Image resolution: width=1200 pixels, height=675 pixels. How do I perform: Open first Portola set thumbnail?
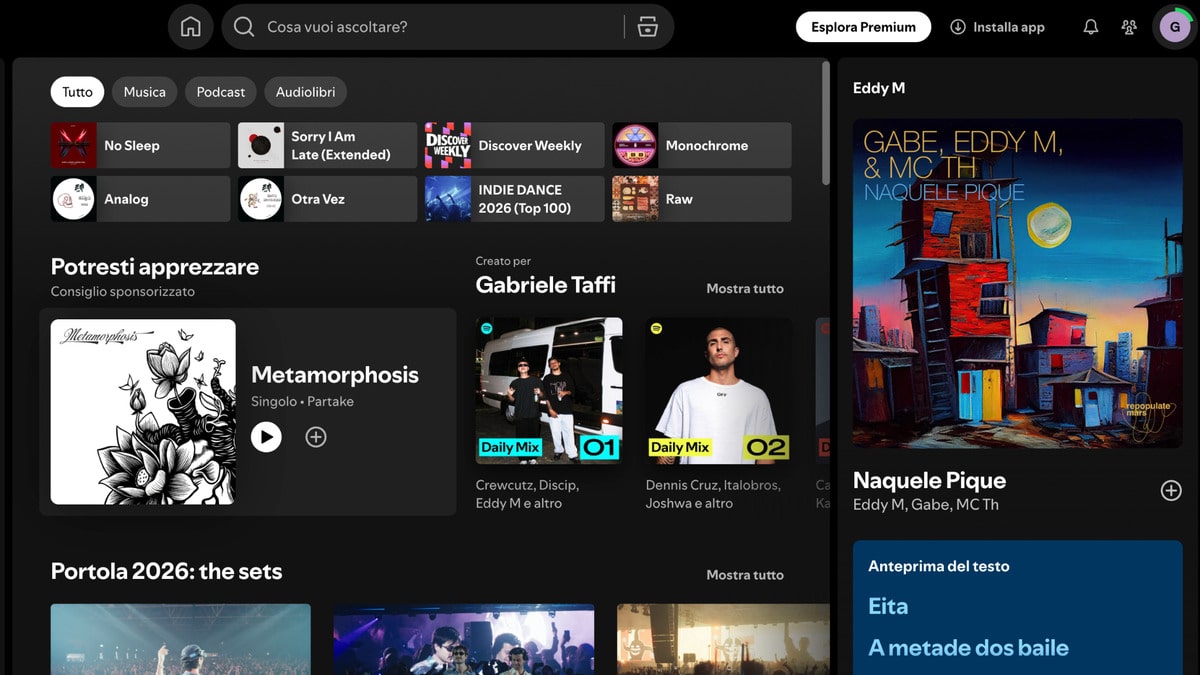(x=181, y=639)
